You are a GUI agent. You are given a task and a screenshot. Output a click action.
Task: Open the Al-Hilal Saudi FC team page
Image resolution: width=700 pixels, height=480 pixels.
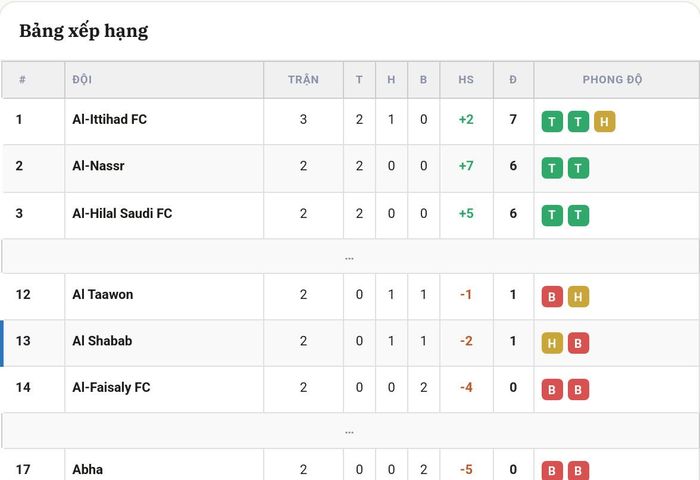pos(122,213)
